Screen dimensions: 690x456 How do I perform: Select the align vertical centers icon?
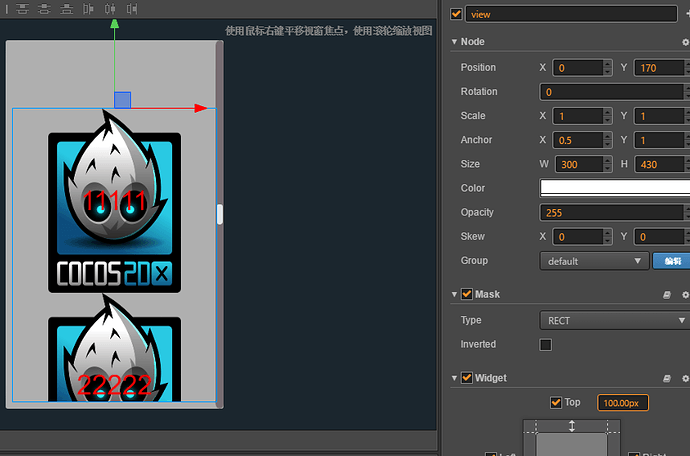pos(44,8)
